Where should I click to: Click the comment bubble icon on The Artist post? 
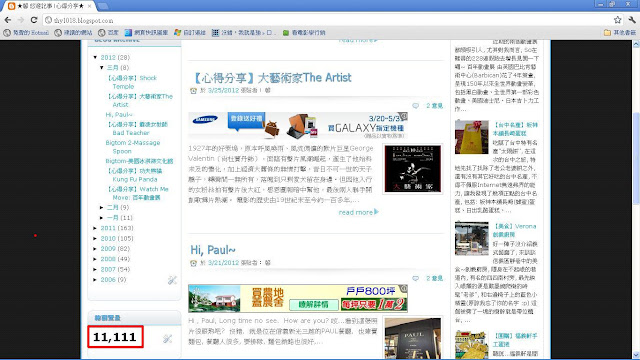click(x=416, y=106)
